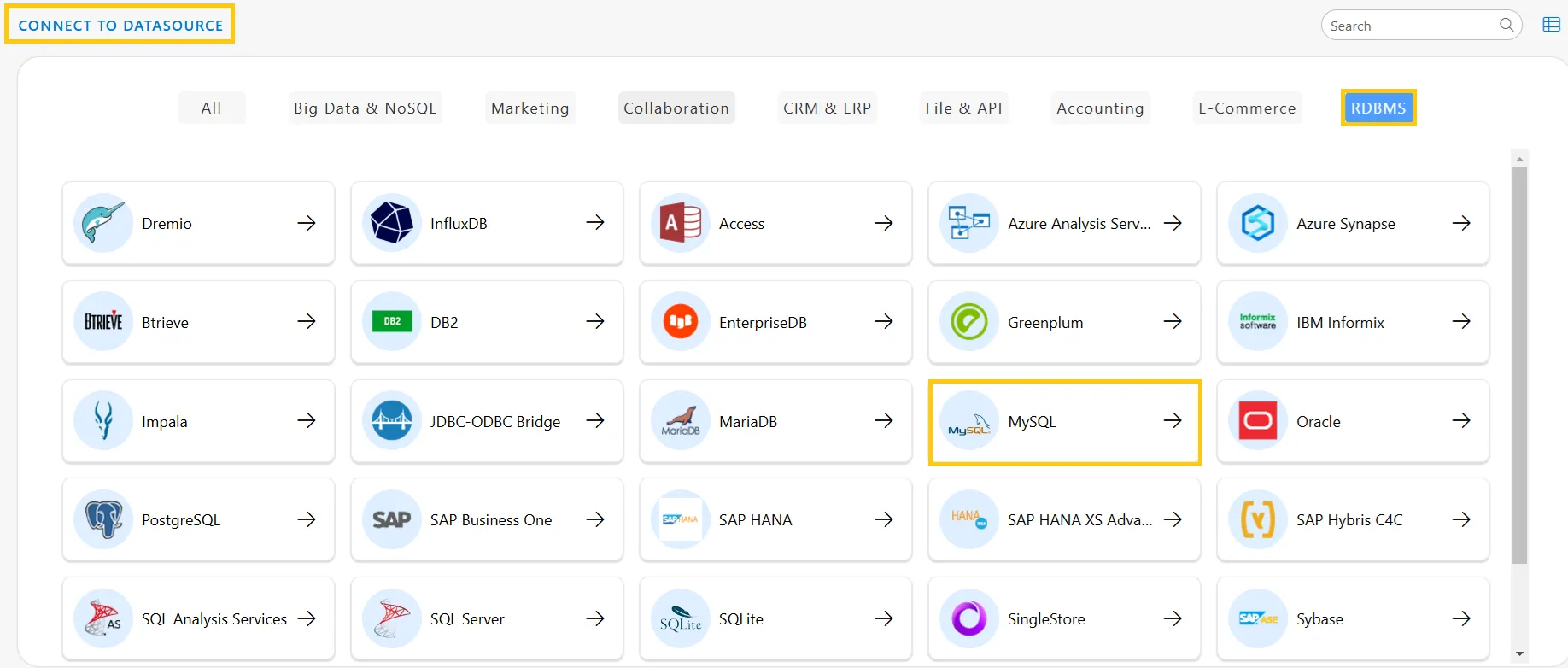Click the SingleStore label text

(1046, 619)
